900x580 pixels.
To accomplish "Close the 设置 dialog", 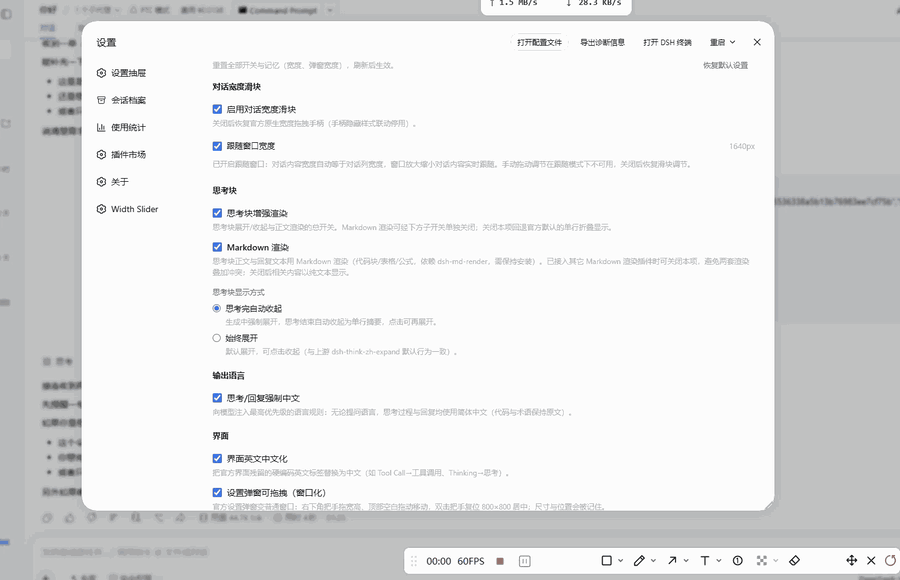I will [757, 42].
